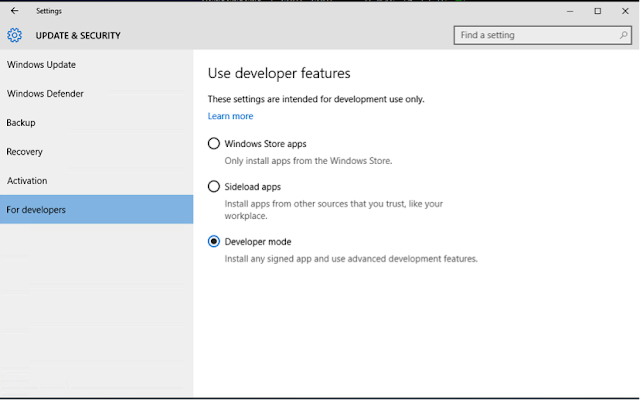Switch to Activation section
This screenshot has height=400, width=640.
[27, 181]
